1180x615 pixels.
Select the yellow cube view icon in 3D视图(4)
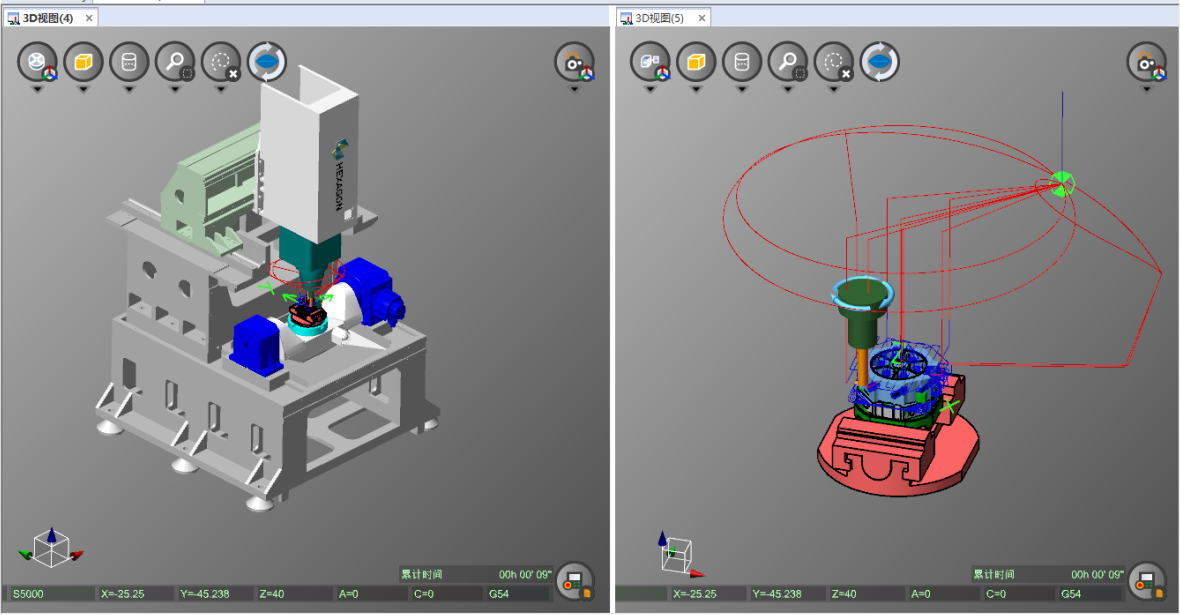pos(83,62)
